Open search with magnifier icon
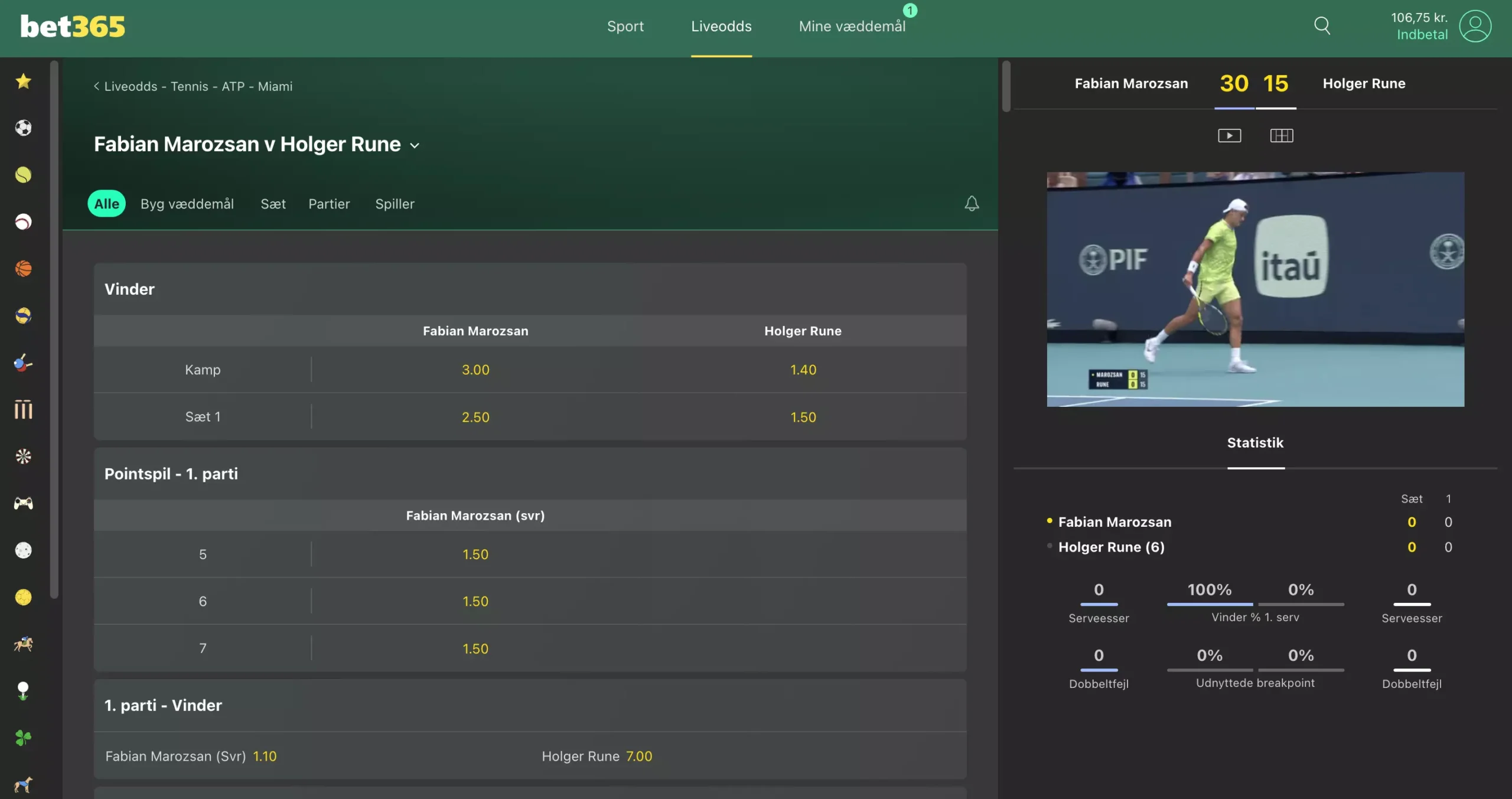Screen dimensions: 1512x799 1322,25
